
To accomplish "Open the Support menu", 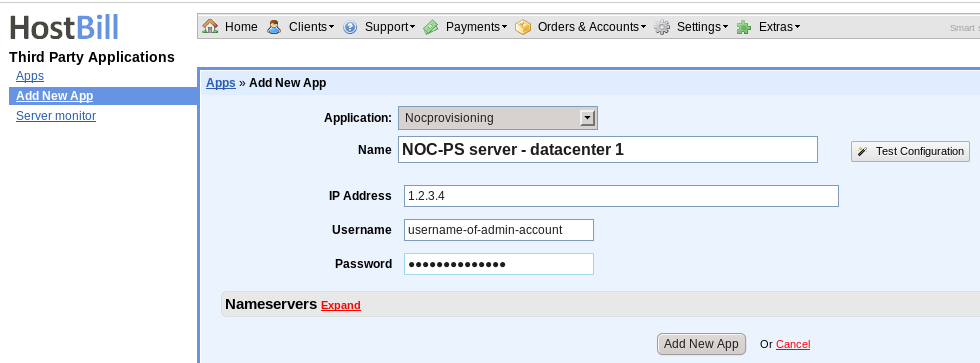I will point(390,27).
